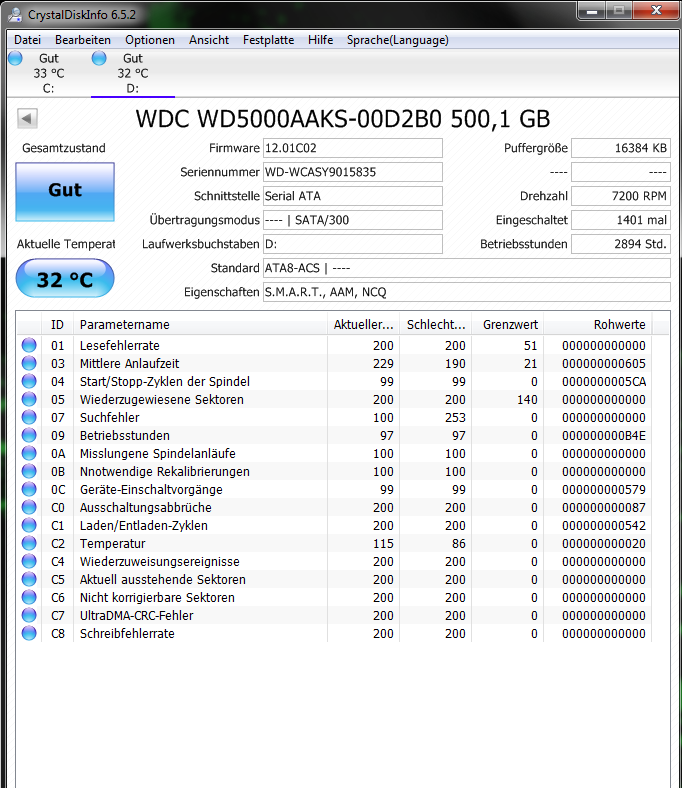Open the Datei menu
Viewport: 682px width, 788px height.
[x=27, y=40]
